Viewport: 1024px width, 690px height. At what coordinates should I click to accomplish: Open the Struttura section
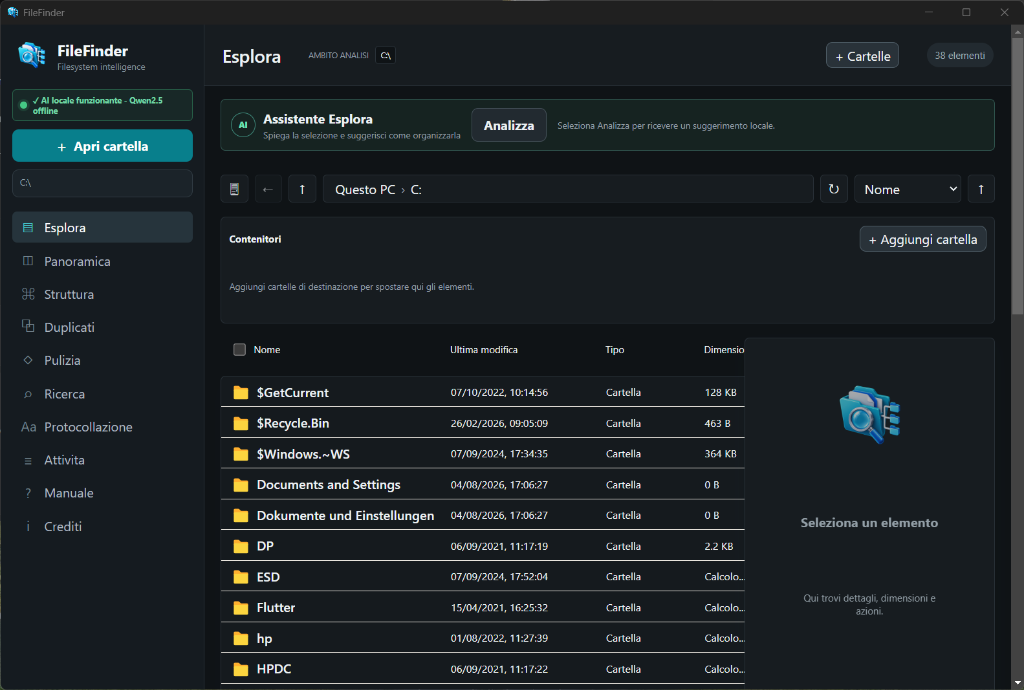click(103, 294)
